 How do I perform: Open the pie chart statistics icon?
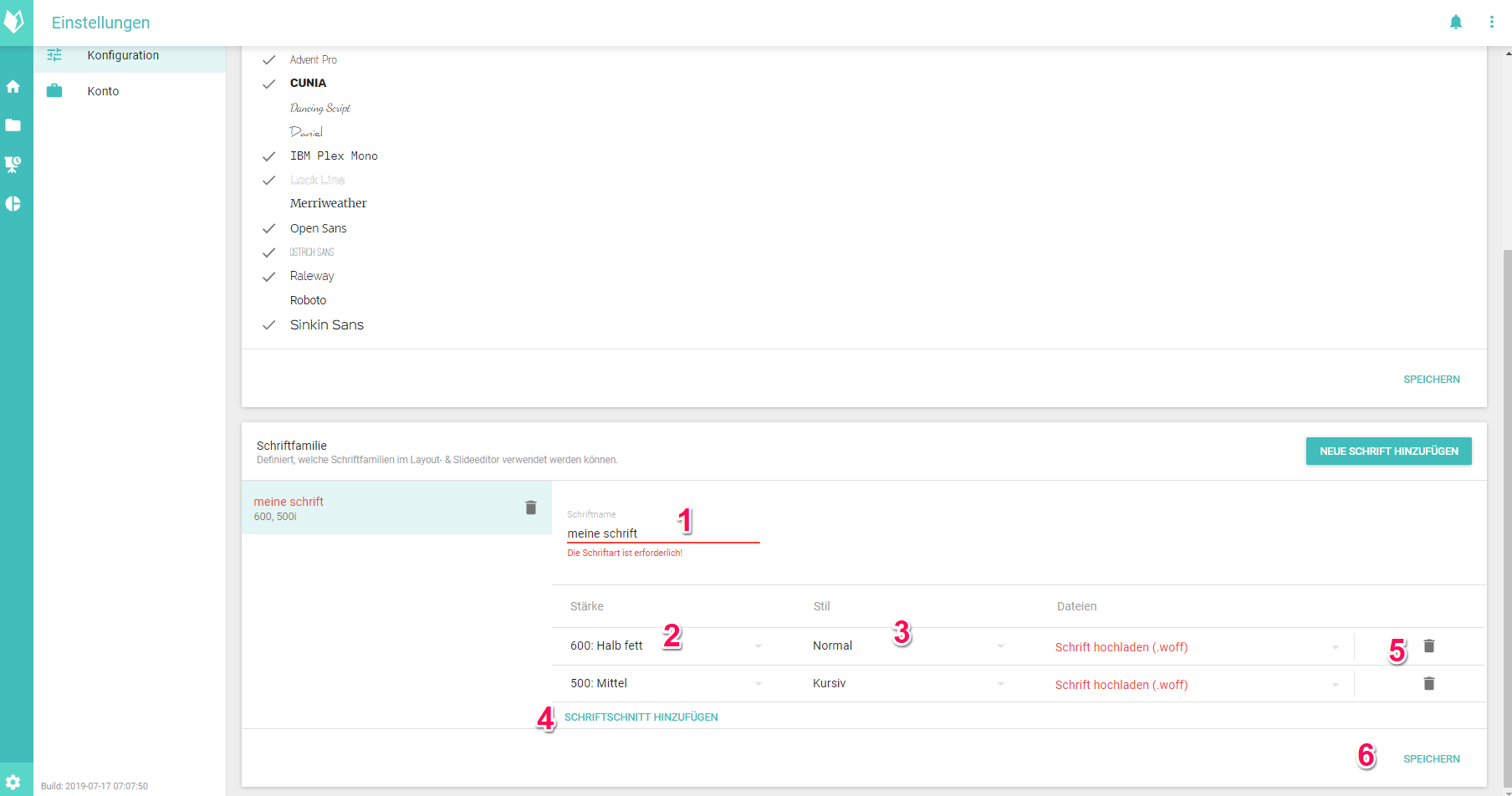tap(13, 203)
